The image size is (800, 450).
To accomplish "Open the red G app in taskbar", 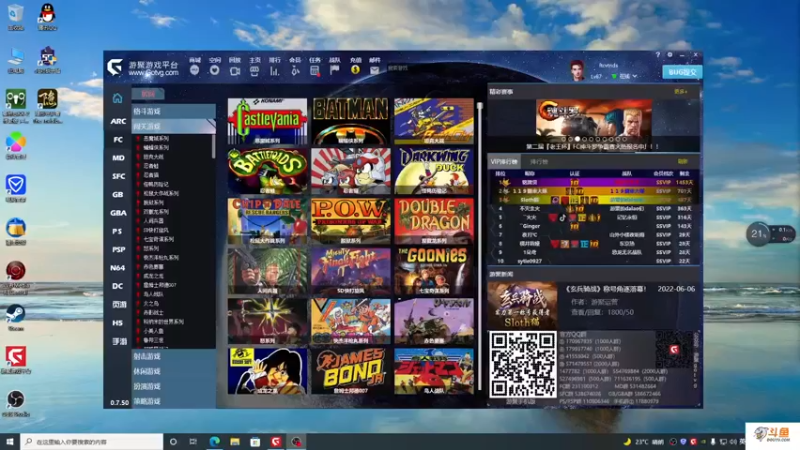I will (x=276, y=441).
